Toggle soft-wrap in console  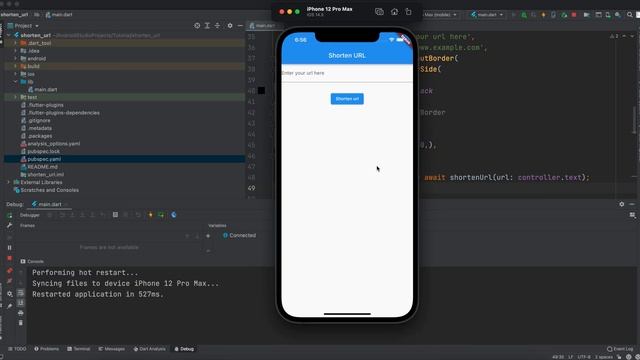click(21, 293)
